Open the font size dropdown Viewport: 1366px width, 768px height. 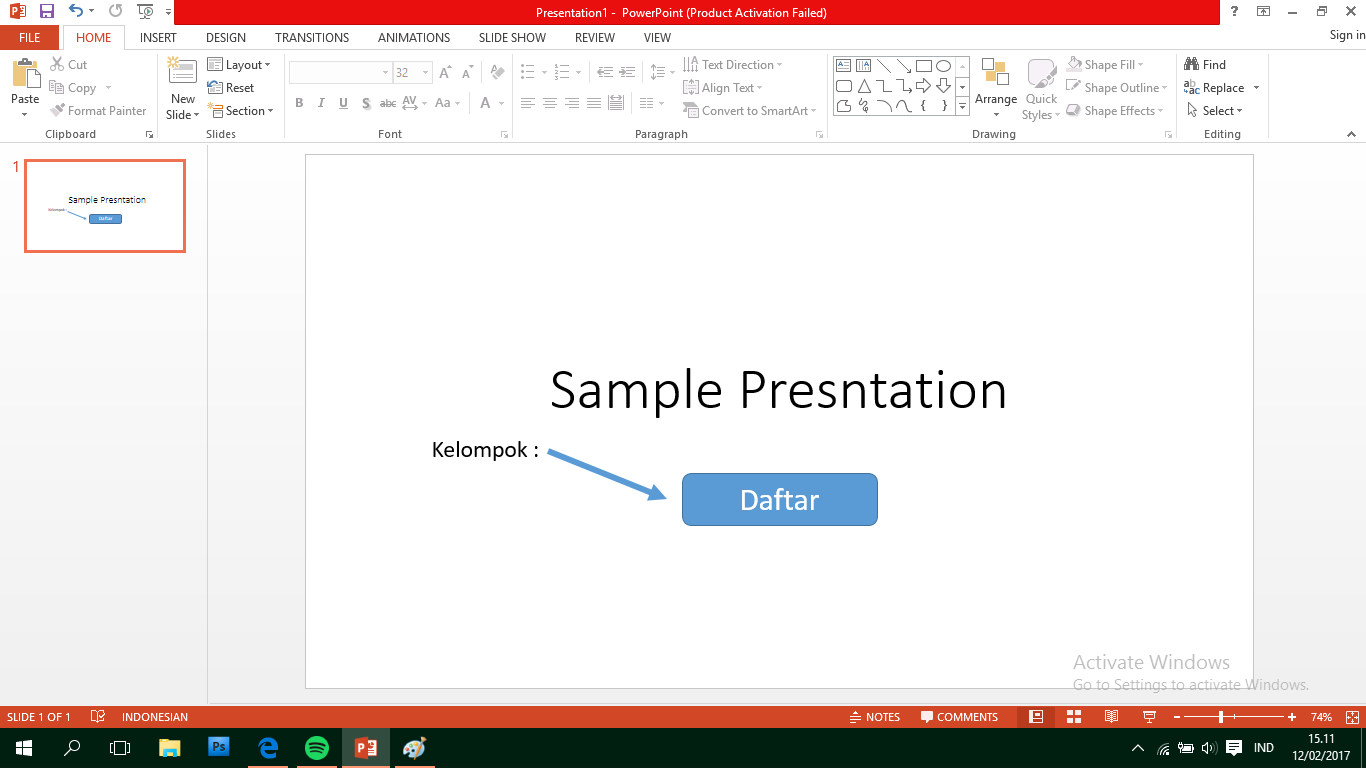point(424,72)
